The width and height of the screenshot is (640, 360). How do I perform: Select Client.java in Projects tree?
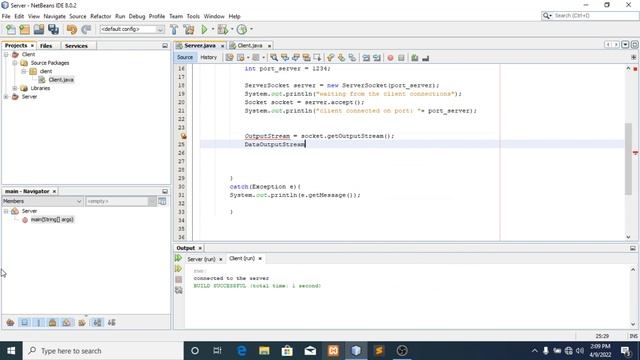coord(61,80)
